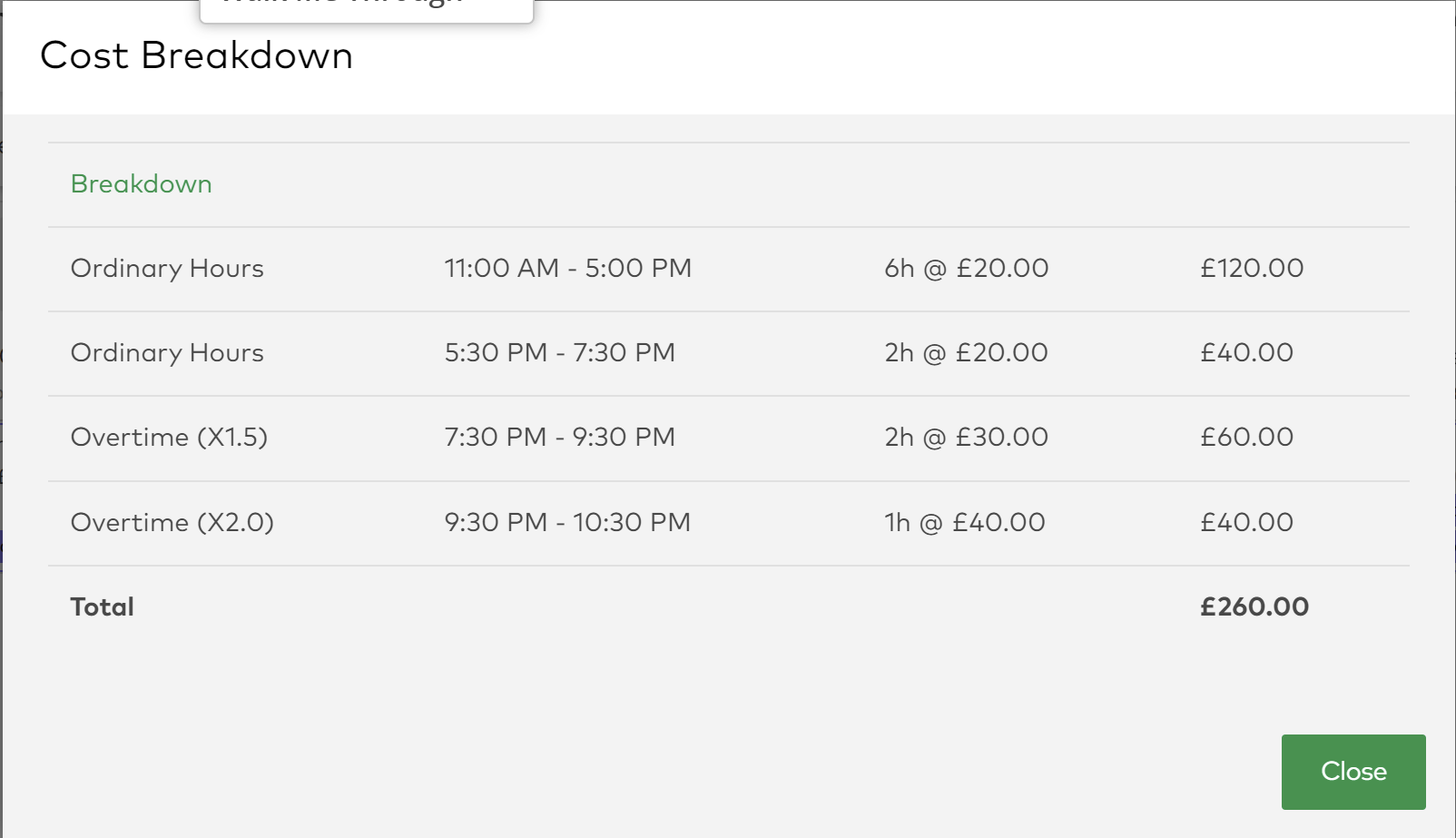Viewport: 1456px width, 838px height.
Task: Click the £60.00 overtime amount
Action: point(1246,437)
